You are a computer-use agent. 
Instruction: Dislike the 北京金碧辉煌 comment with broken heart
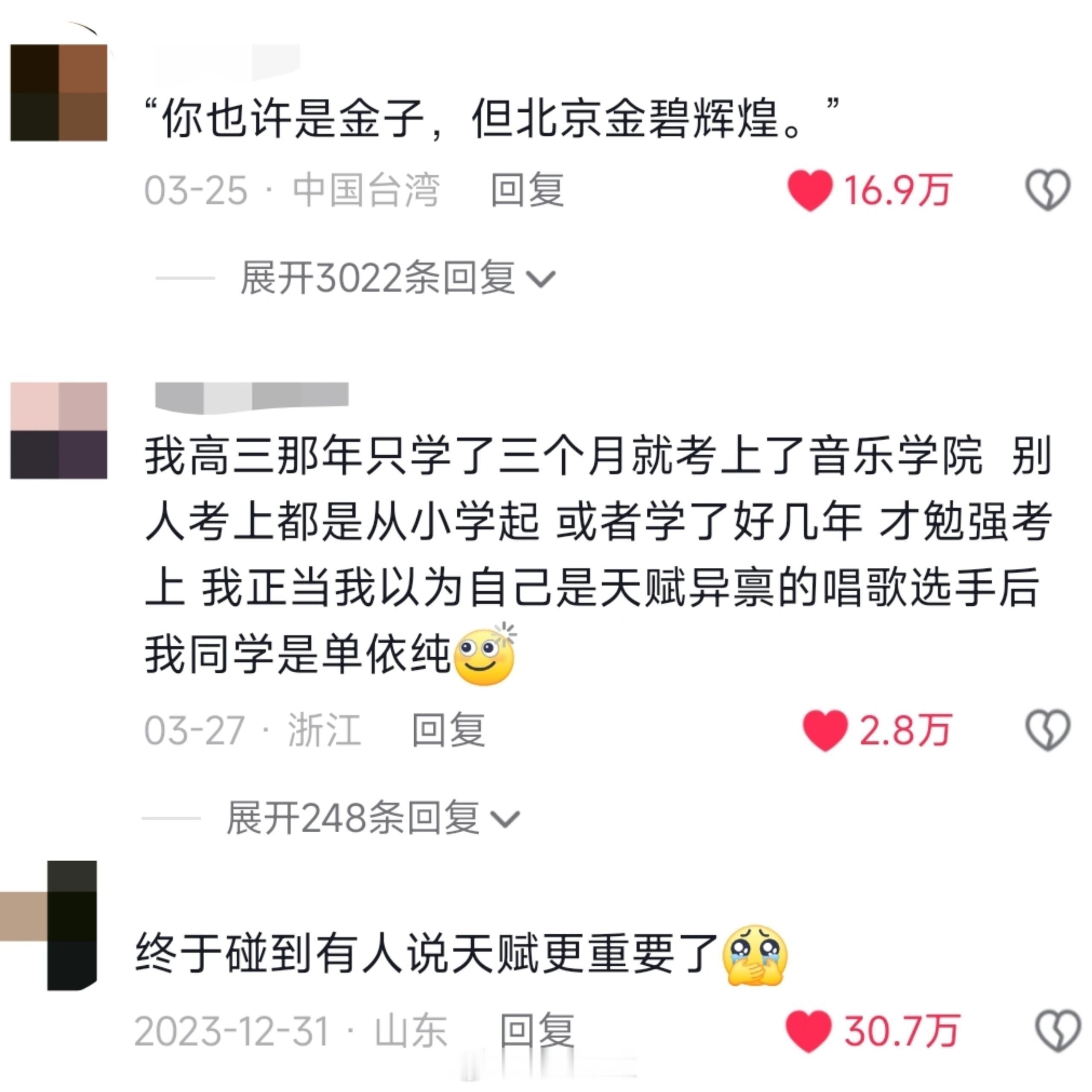tap(1047, 191)
